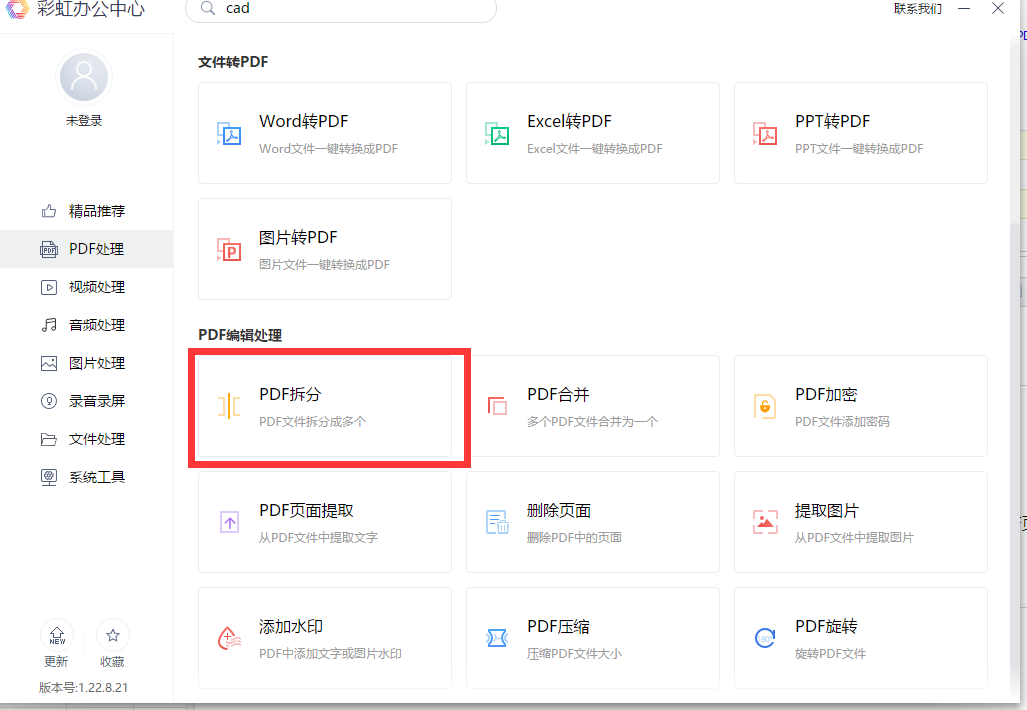The width and height of the screenshot is (1027, 710).
Task: Click the 从PDF文件中提取文字 description
Action: tap(318, 538)
